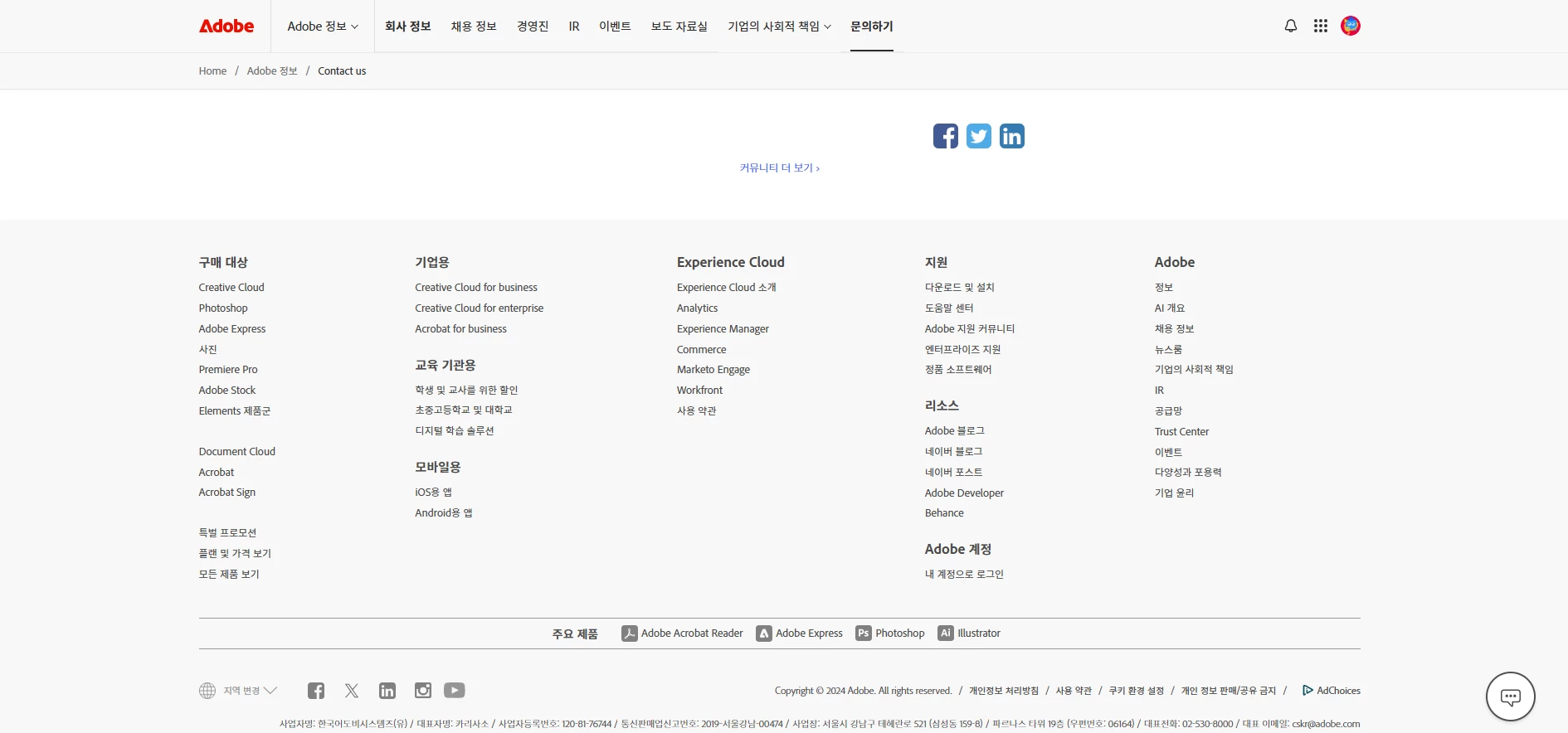
Task: Open 네이버 블로그 resource link
Action: [x=954, y=452]
